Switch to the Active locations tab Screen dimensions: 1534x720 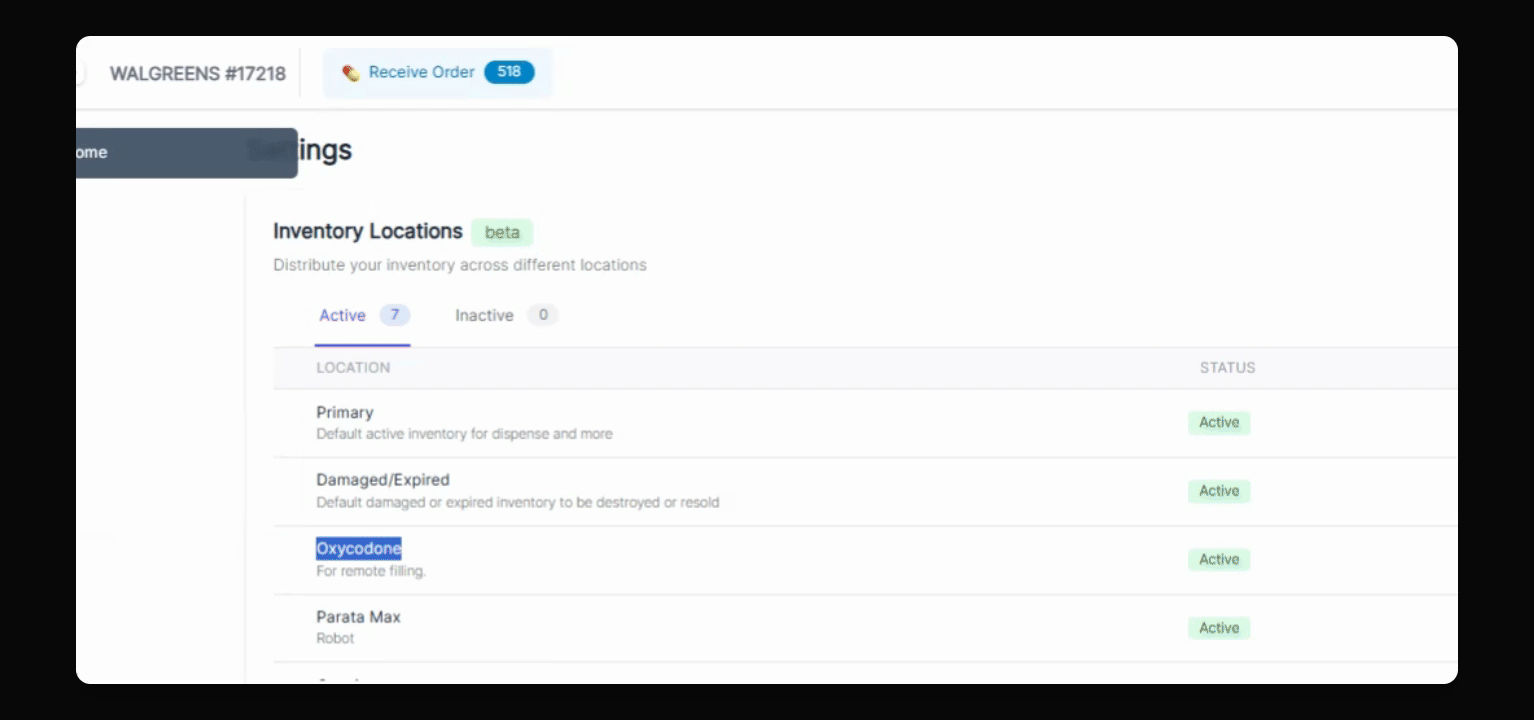pyautogui.click(x=362, y=316)
